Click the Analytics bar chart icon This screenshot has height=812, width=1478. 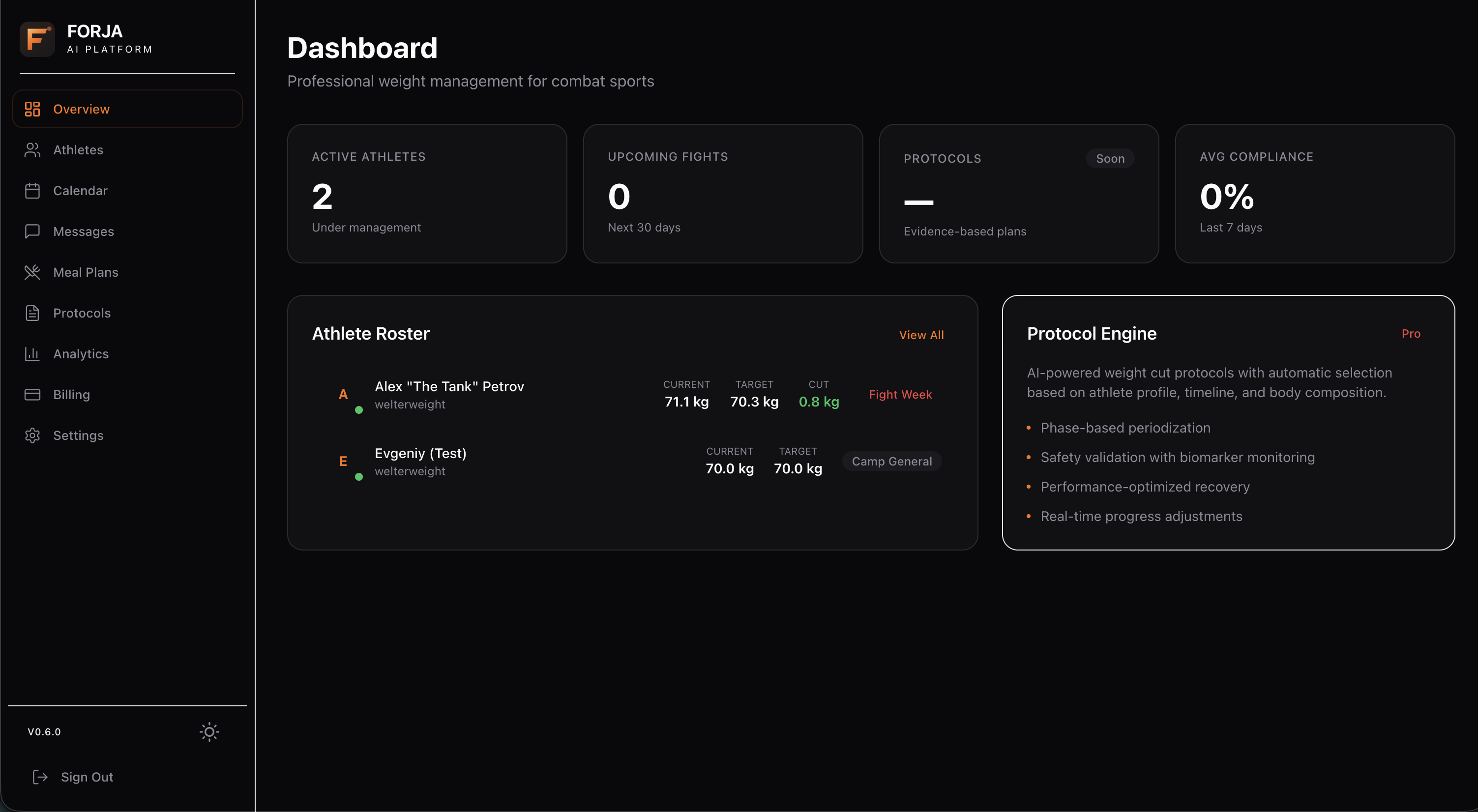pos(32,354)
